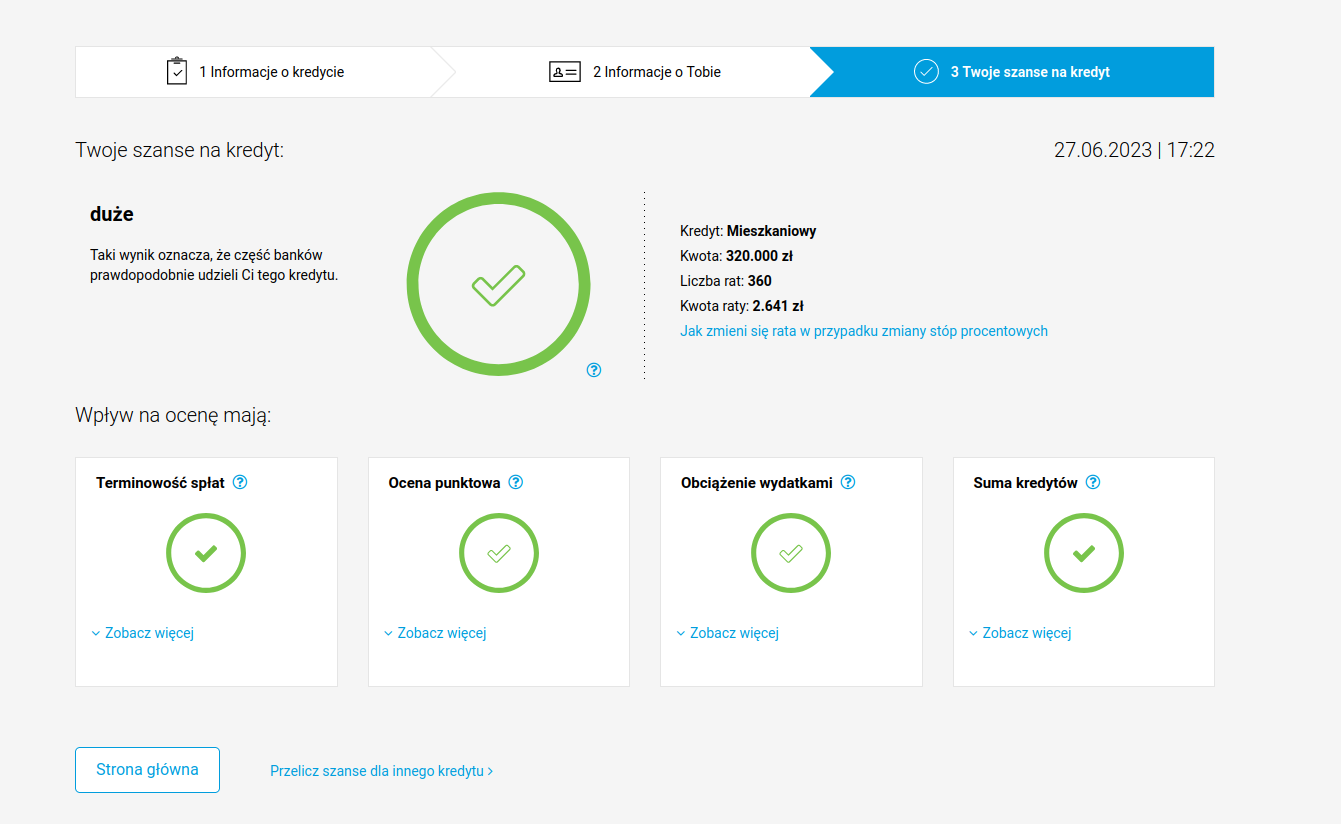
Task: Click the Suma kredytów green checkmark circle
Action: (x=1083, y=553)
